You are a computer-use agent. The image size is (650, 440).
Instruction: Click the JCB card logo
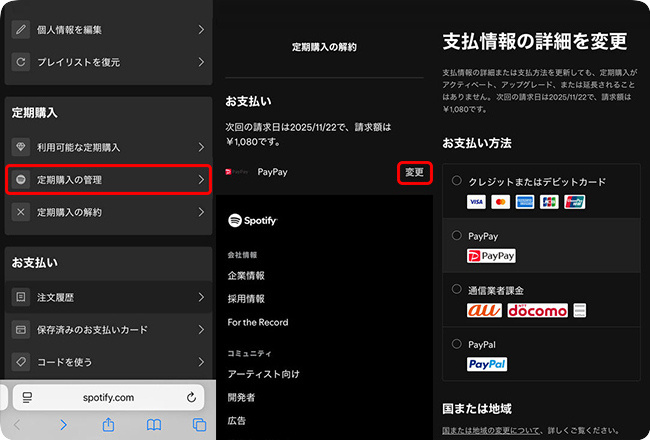(549, 202)
